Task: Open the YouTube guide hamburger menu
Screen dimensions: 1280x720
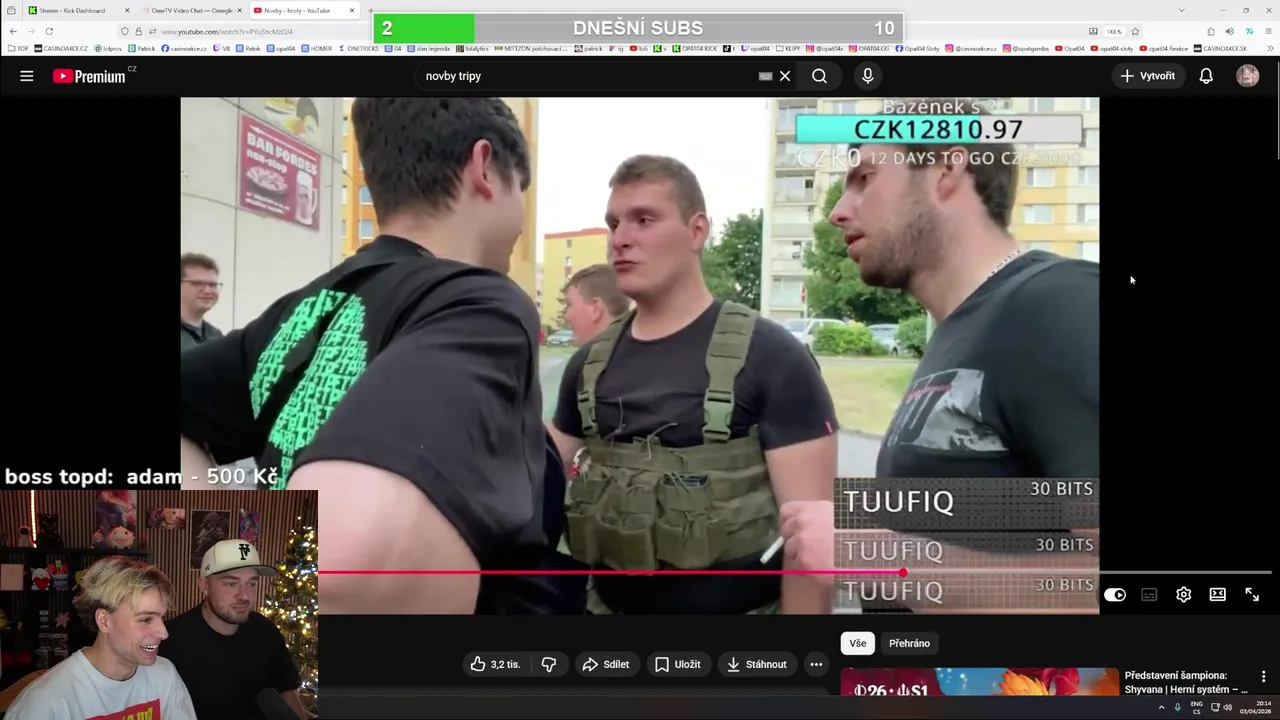Action: 27,76
